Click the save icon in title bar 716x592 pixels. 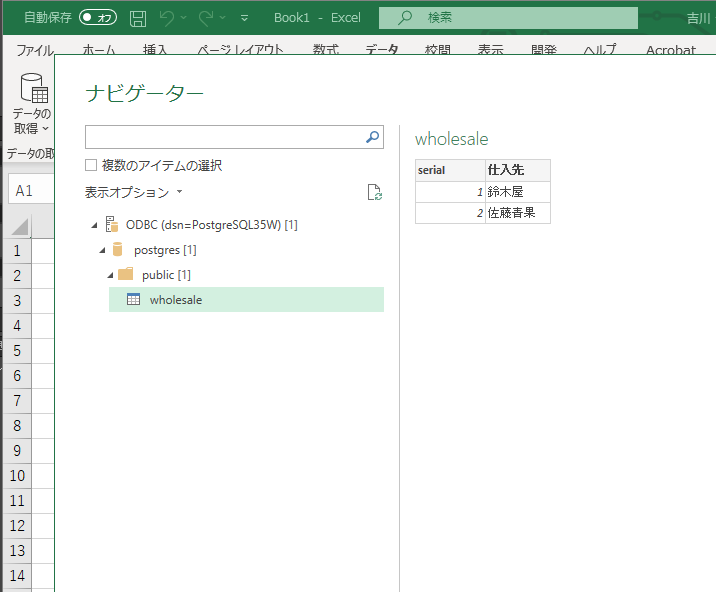coord(138,18)
